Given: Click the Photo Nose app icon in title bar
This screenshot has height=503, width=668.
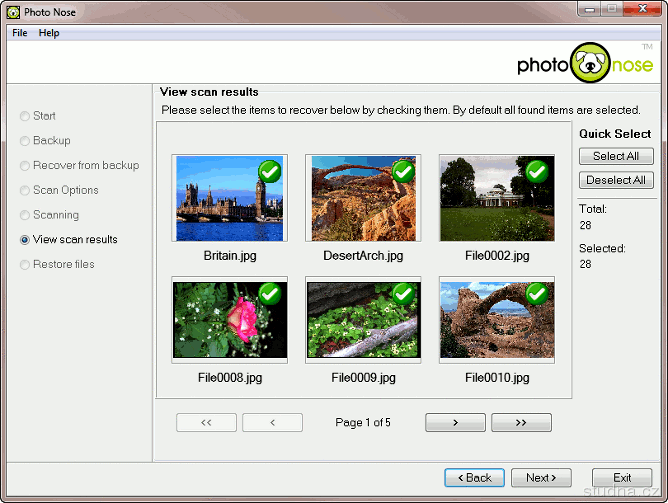Looking at the screenshot, I should point(13,12).
